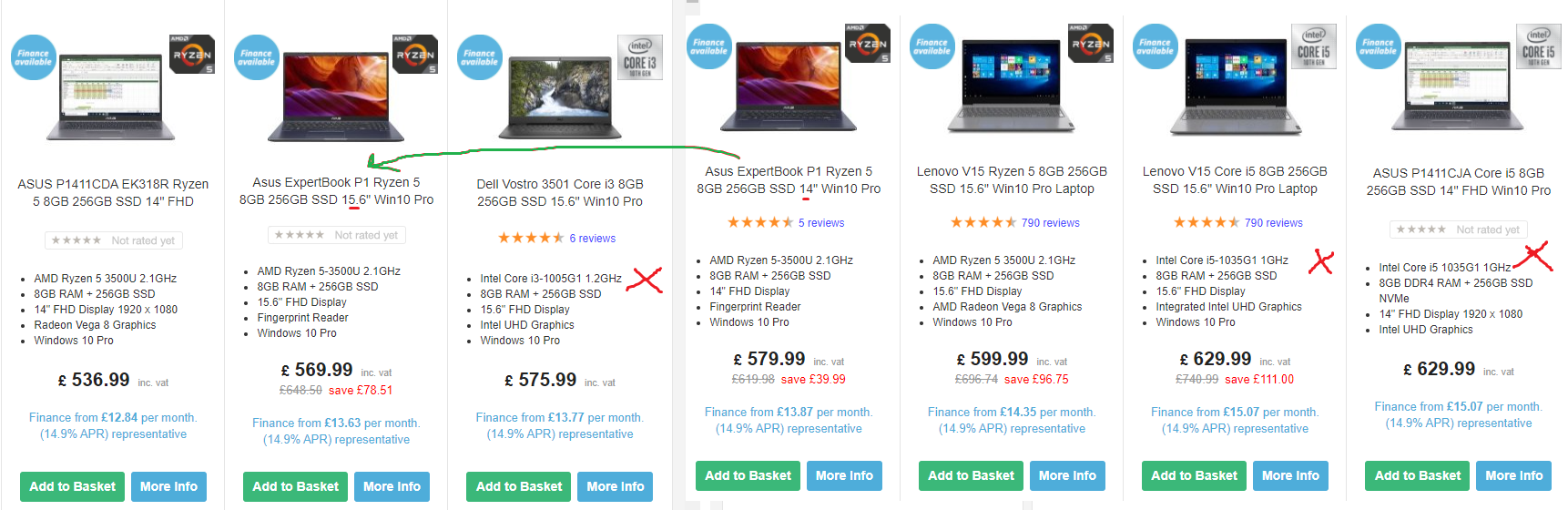
Task: Click Ryzen badge on Lenovo V15 Ryzen 5
Action: [x=1091, y=44]
